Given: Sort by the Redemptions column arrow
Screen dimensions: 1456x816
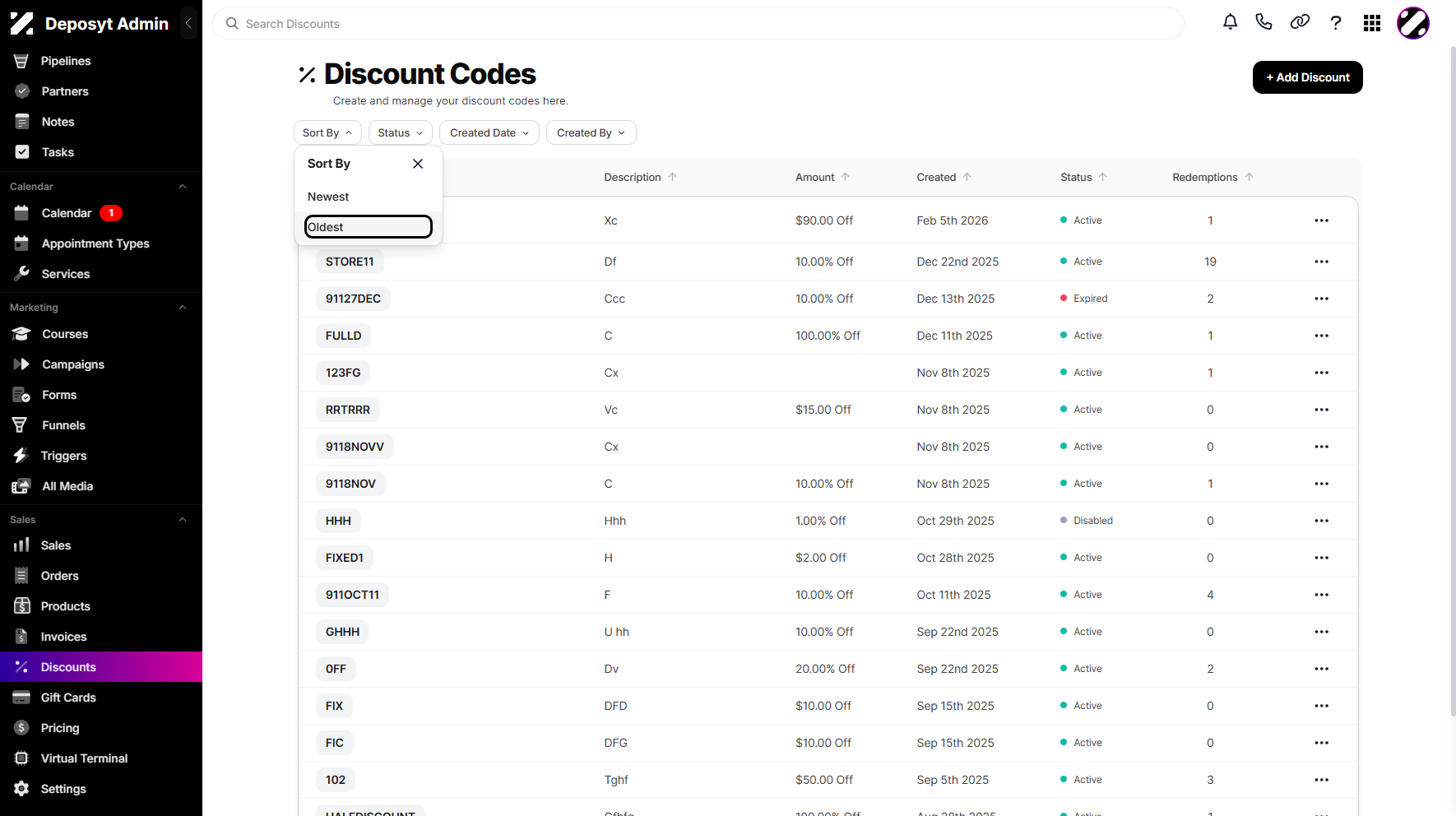Looking at the screenshot, I should pyautogui.click(x=1249, y=177).
